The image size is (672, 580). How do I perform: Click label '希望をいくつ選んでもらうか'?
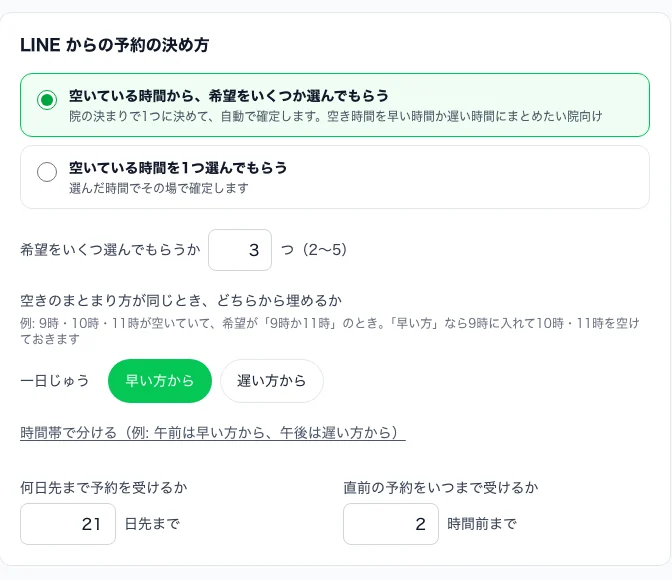pyautogui.click(x=110, y=249)
